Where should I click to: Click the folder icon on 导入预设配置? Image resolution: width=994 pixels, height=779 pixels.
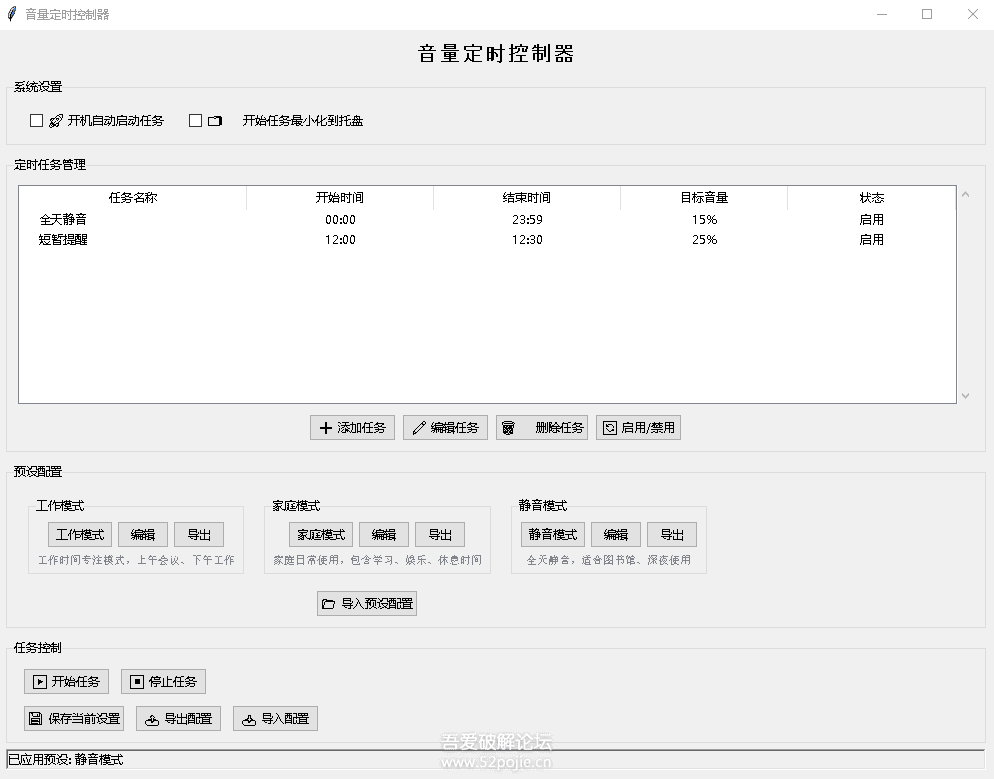pos(328,603)
